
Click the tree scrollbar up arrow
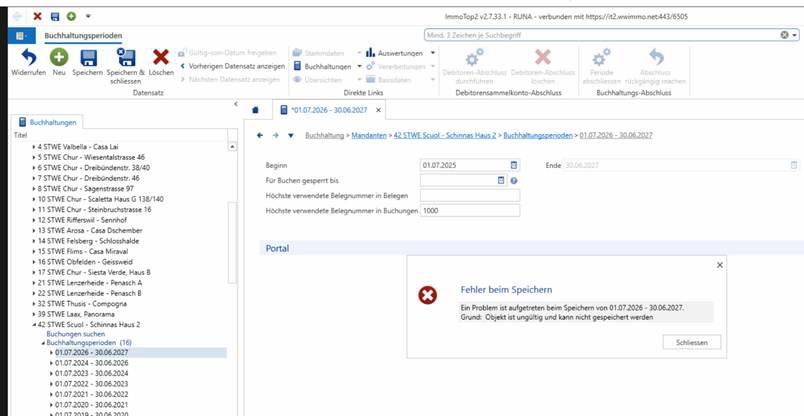pos(232,147)
